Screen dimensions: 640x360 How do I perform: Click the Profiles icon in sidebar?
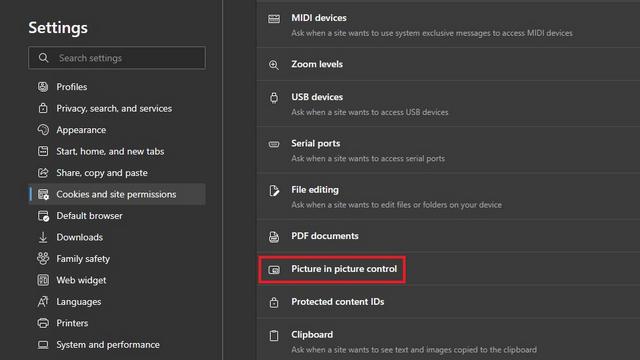[43, 87]
